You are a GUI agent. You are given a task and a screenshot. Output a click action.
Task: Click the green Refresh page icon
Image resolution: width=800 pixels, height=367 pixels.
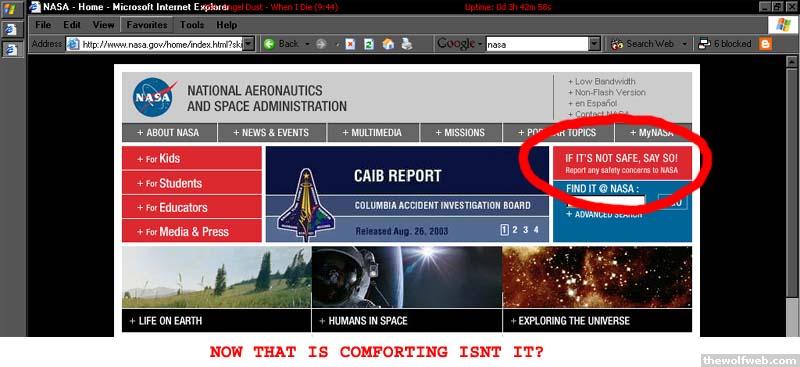tap(369, 44)
